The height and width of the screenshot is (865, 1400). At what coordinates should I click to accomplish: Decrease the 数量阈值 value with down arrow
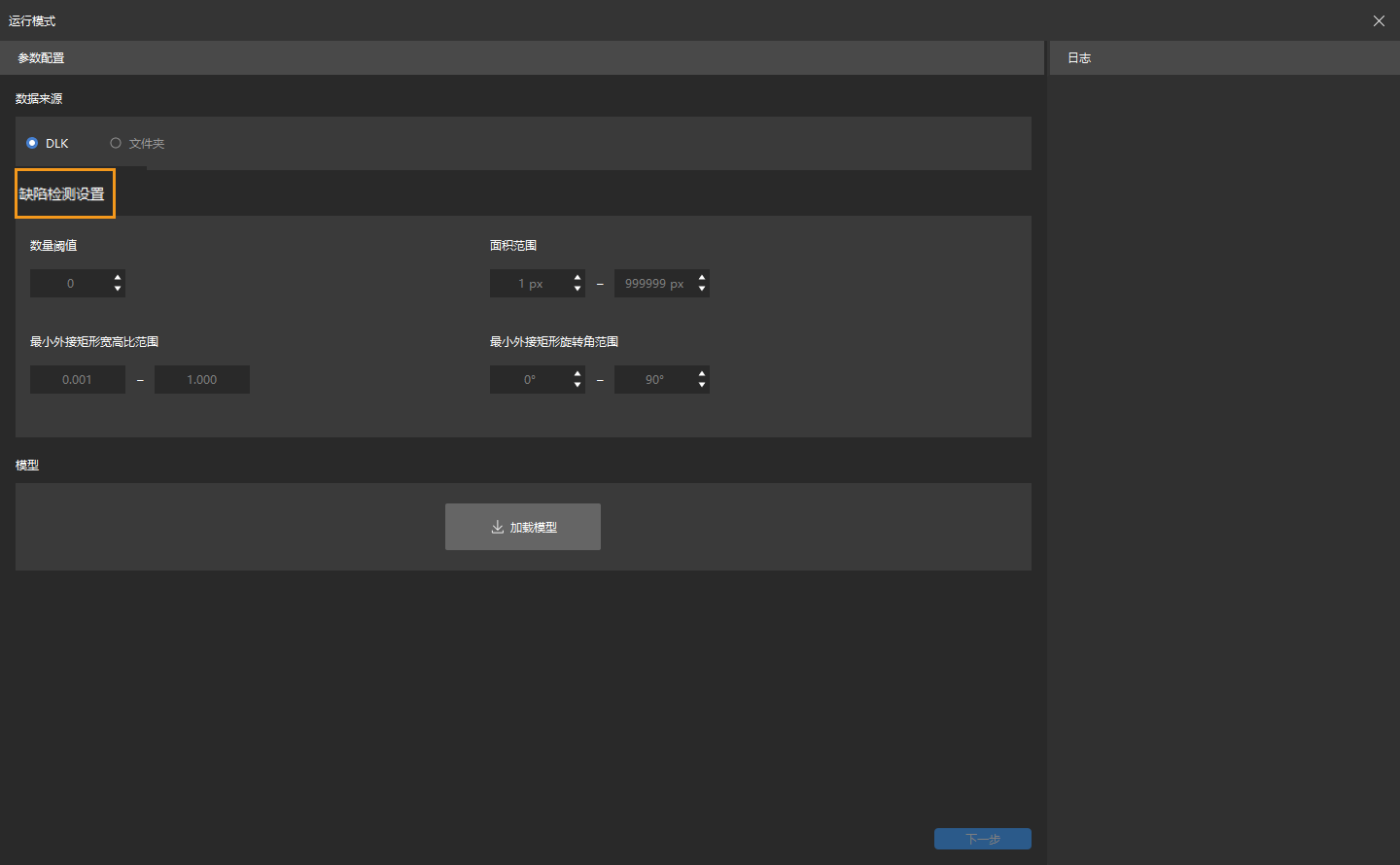point(118,289)
